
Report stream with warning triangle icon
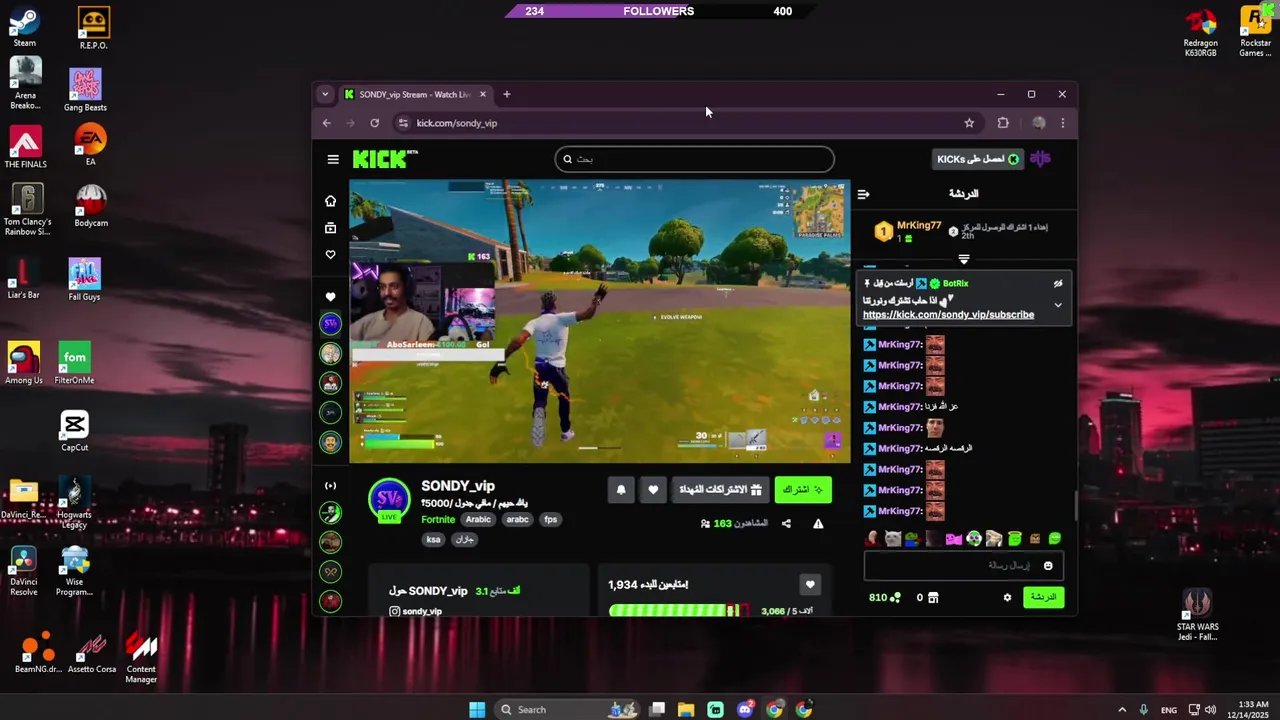pos(818,524)
